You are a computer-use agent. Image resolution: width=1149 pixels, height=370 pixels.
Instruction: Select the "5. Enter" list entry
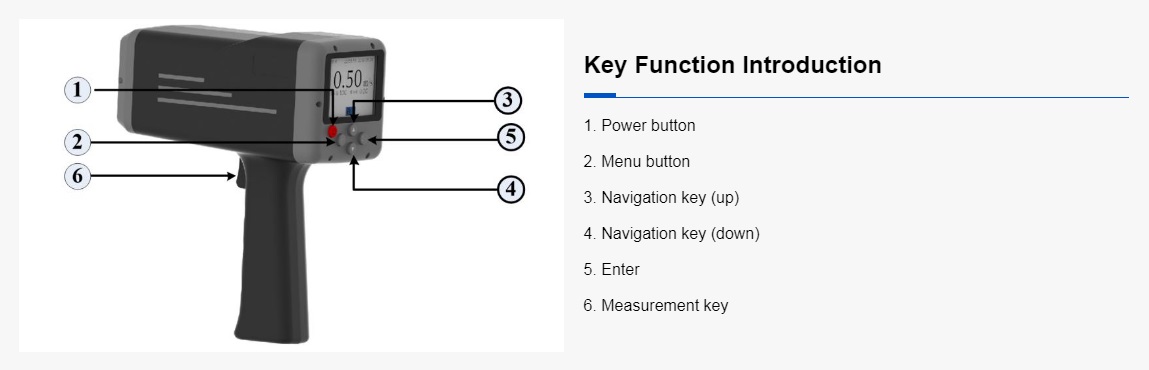tap(611, 269)
